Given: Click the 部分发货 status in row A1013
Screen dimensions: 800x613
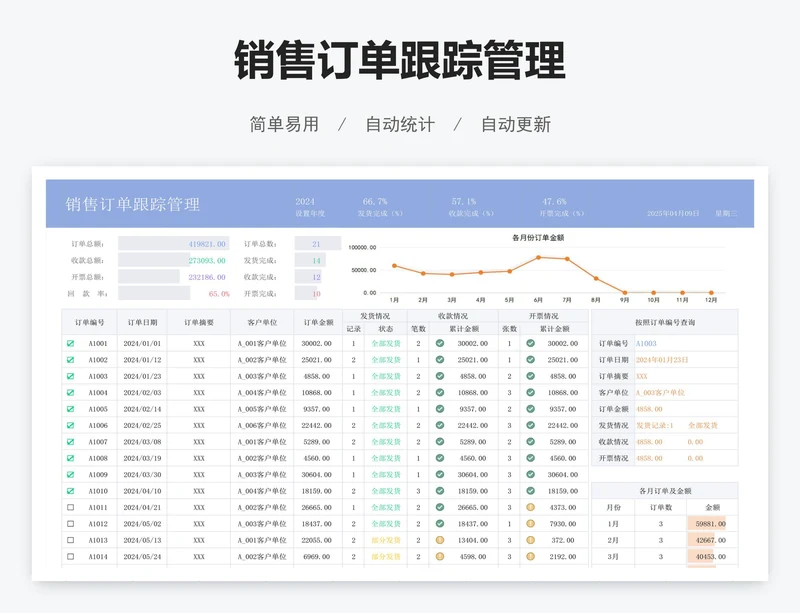Looking at the screenshot, I should [x=386, y=540].
